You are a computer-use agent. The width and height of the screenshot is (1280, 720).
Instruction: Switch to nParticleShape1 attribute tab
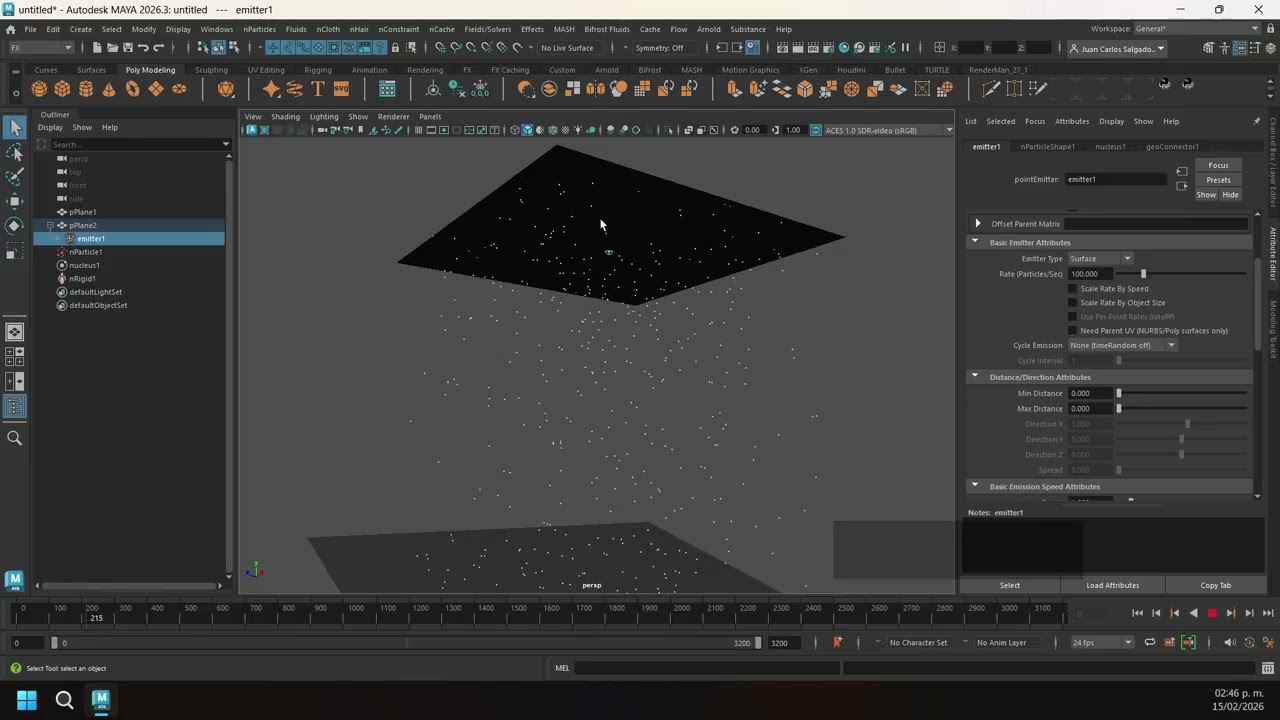point(1047,147)
